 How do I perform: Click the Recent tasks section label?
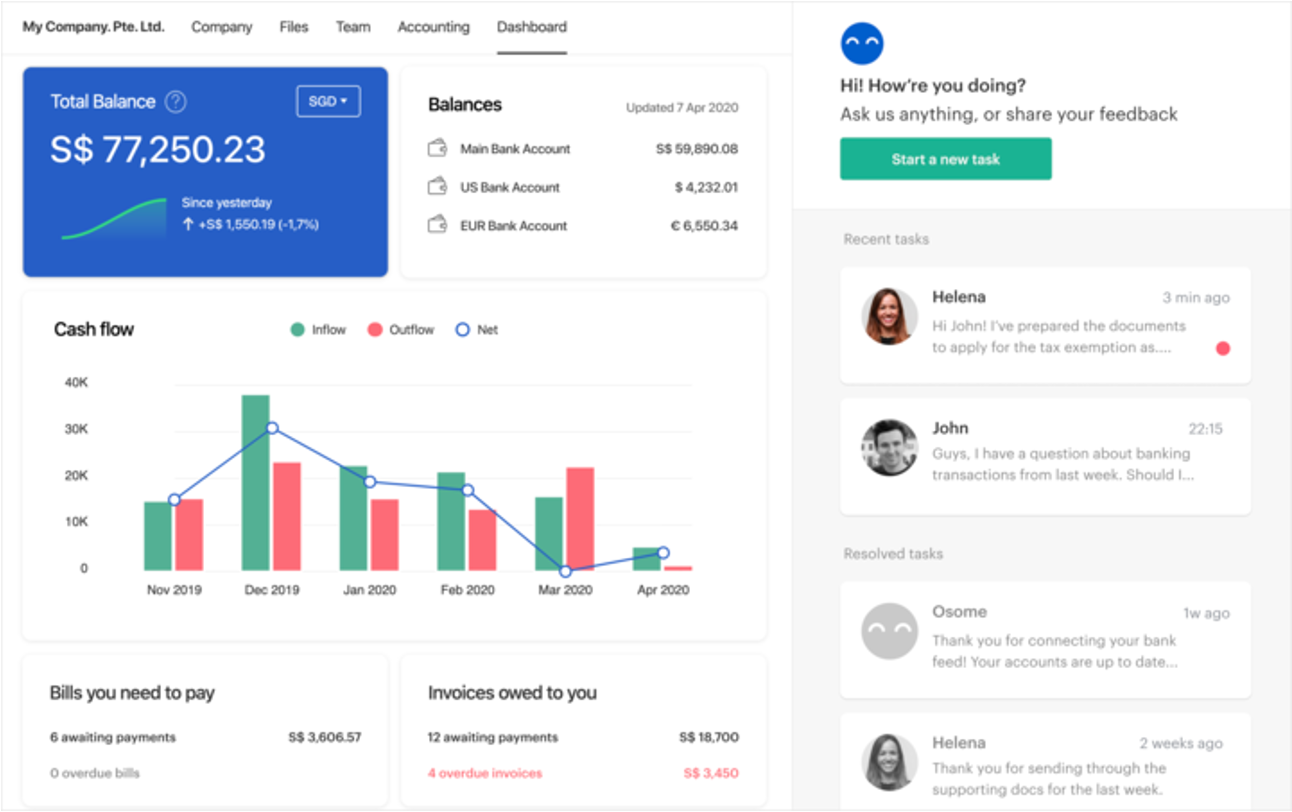click(x=886, y=239)
